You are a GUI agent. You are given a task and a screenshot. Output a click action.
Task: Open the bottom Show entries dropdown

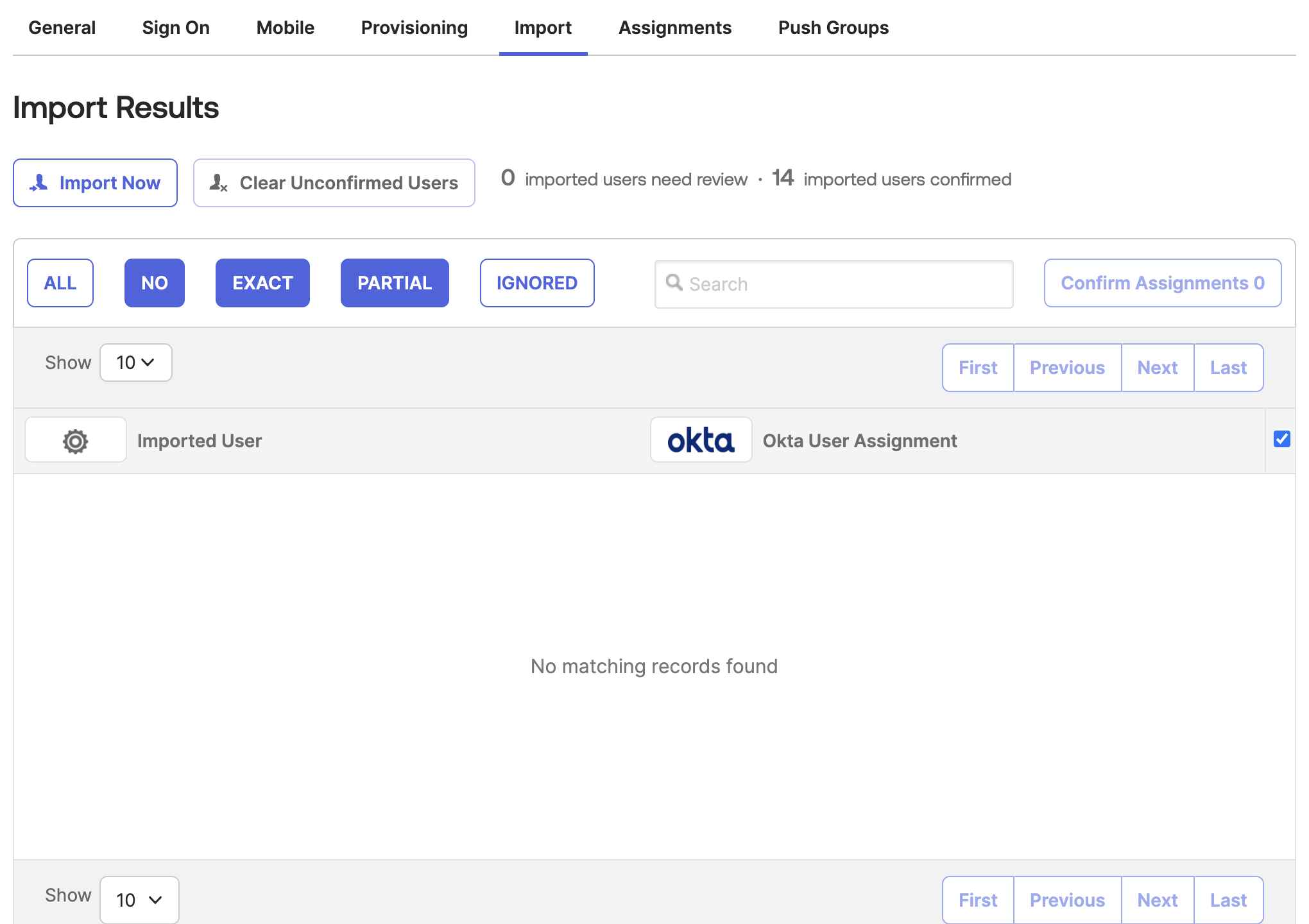pyautogui.click(x=139, y=900)
